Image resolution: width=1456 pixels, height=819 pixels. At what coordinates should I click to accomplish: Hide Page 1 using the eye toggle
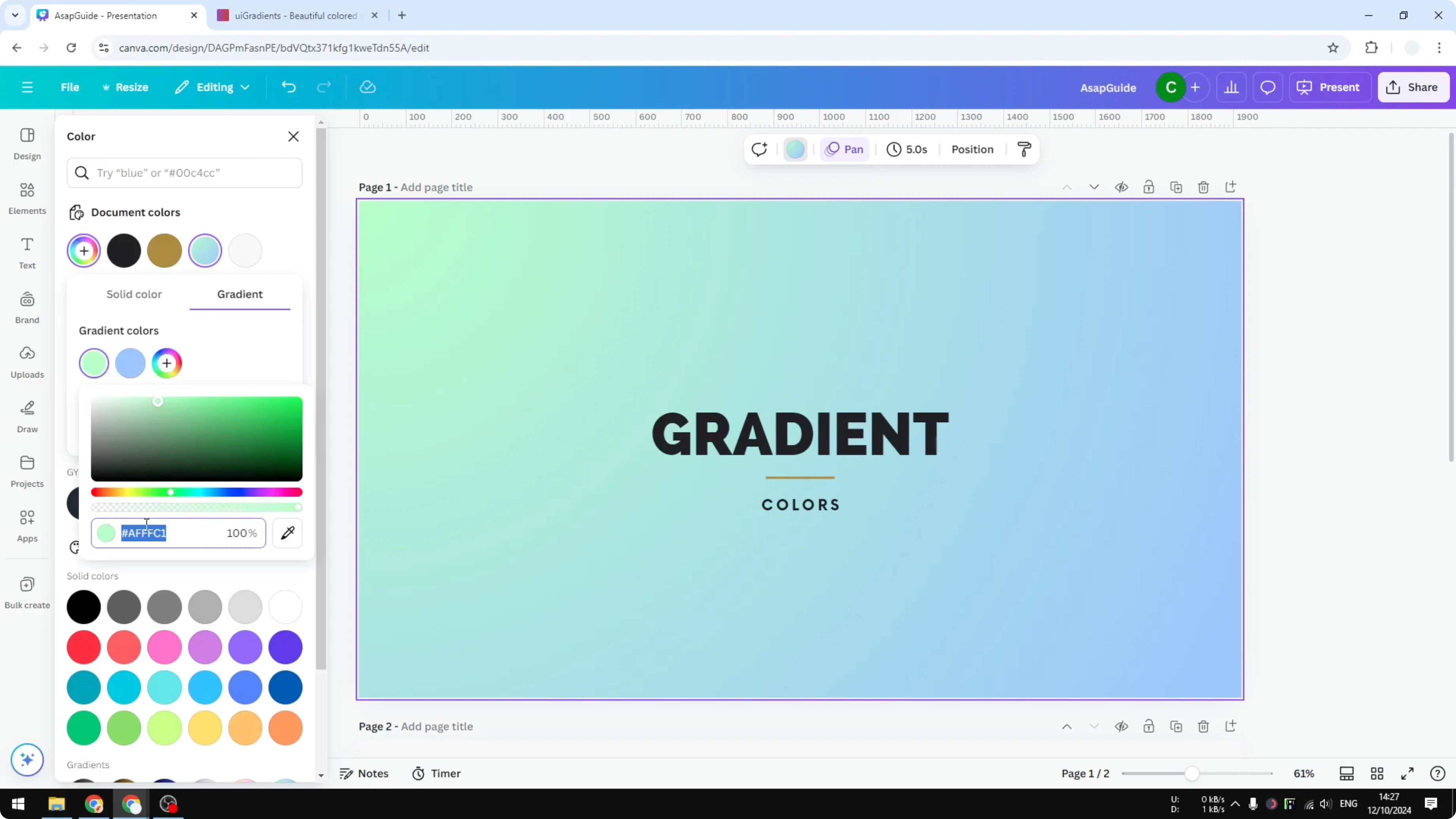pos(1122,187)
